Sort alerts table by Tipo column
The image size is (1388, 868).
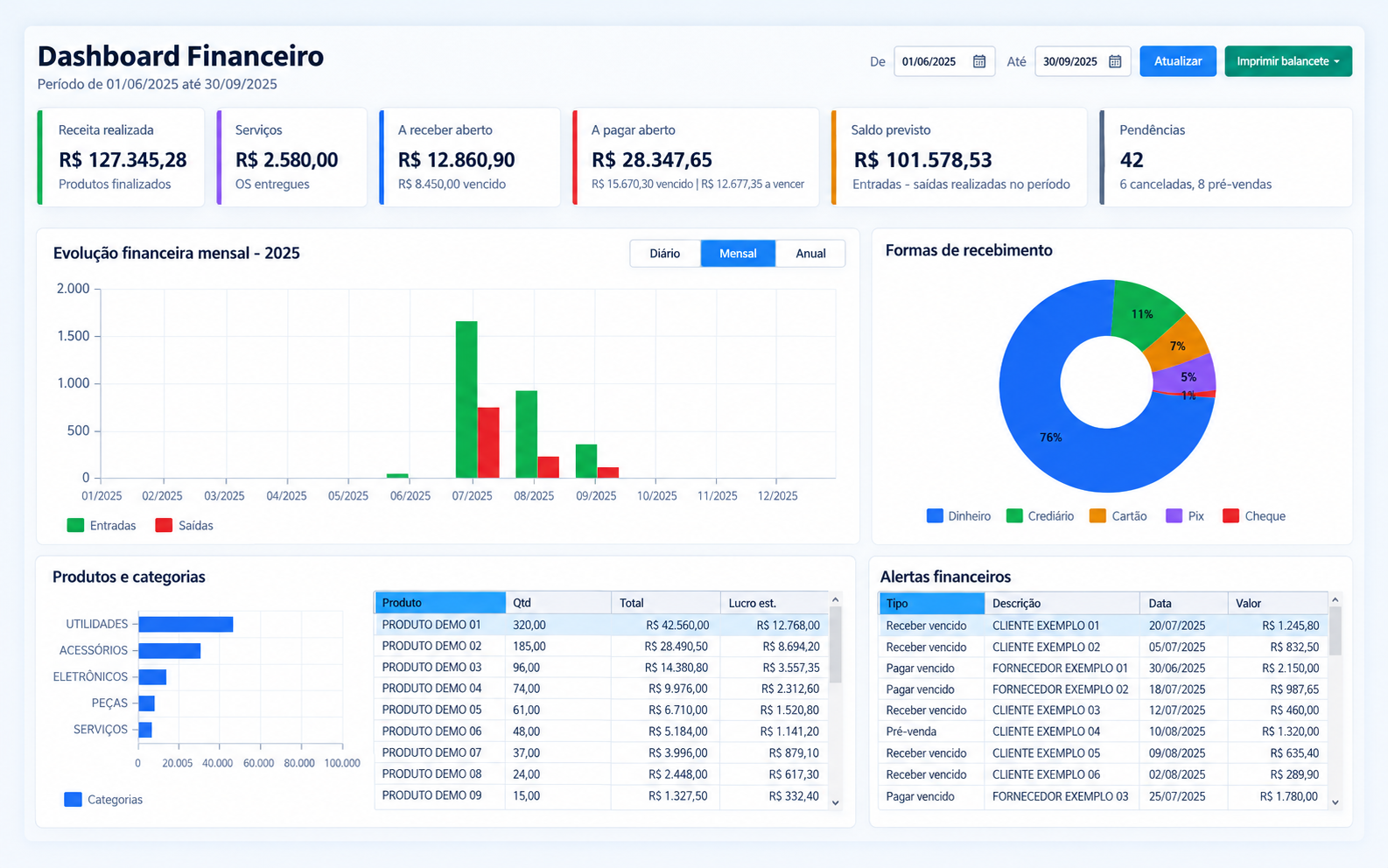coord(931,603)
